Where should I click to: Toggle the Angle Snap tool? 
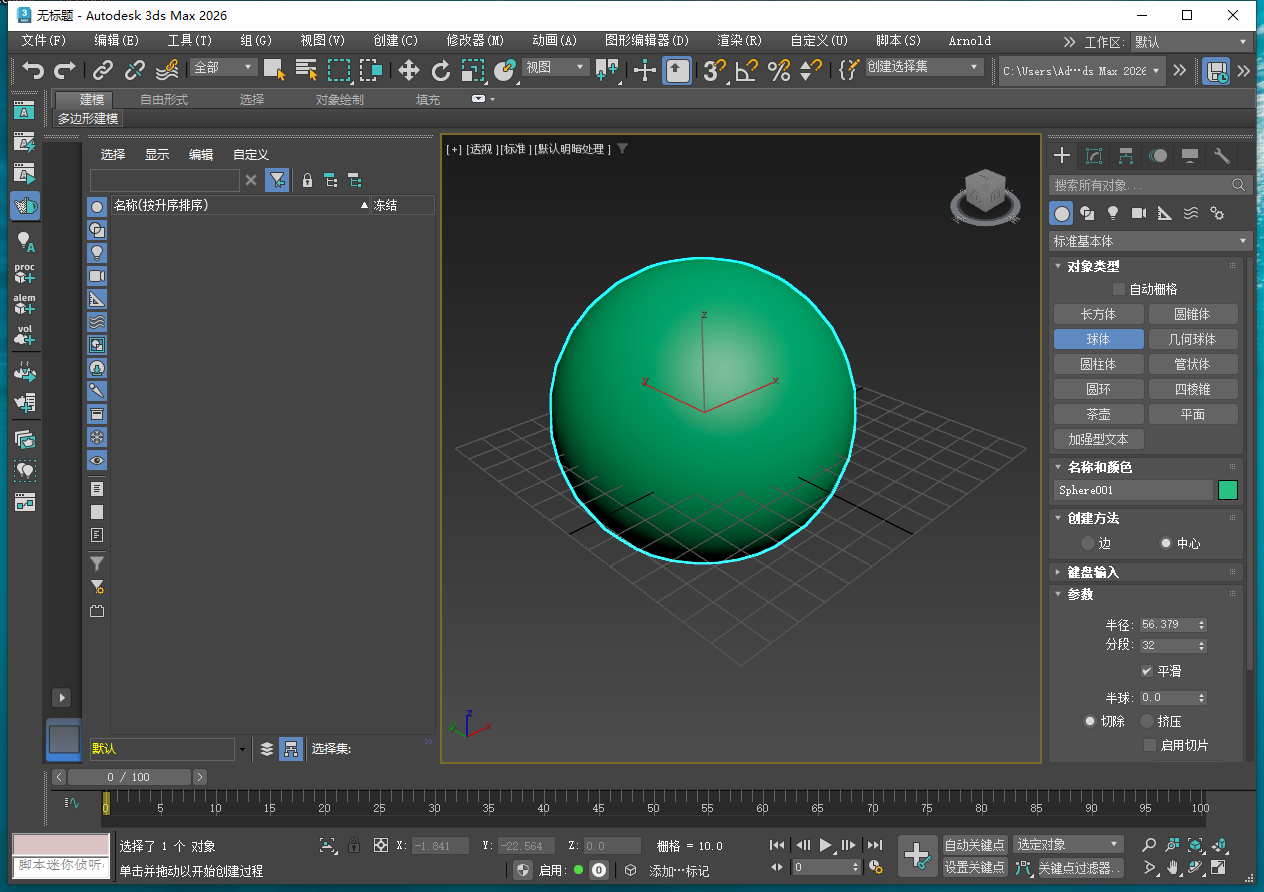(x=746, y=70)
